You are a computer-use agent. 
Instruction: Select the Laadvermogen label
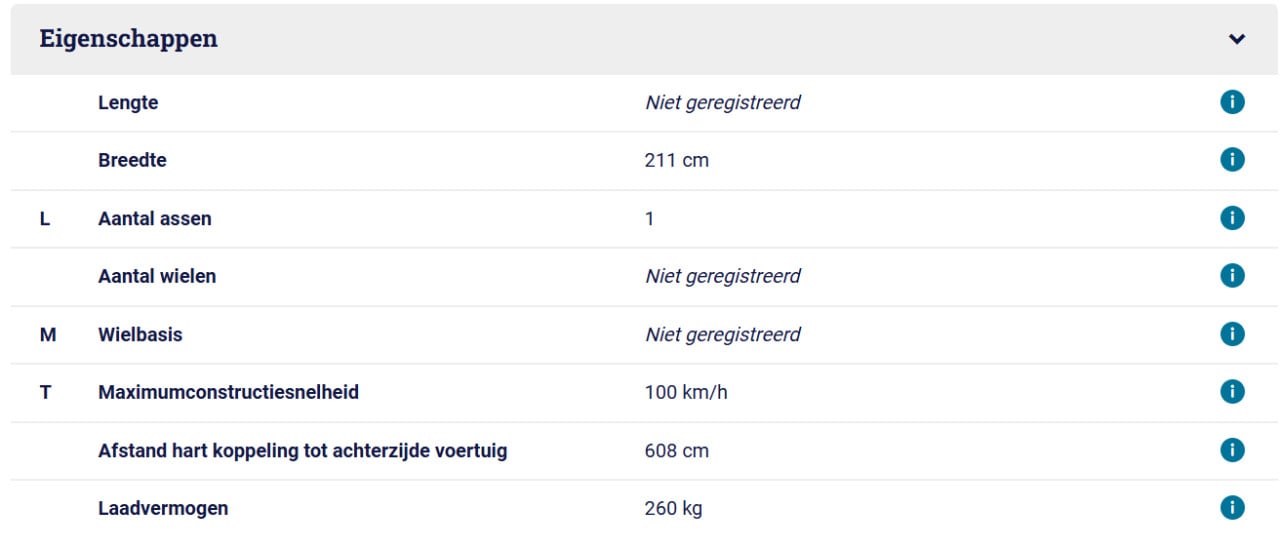(163, 508)
